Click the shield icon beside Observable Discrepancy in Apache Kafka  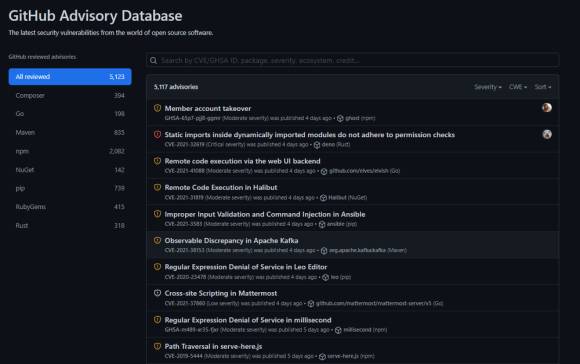[157, 240]
